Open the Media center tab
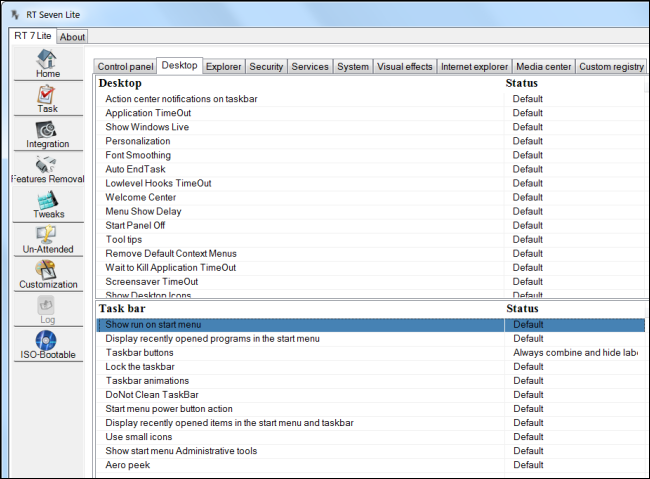 (543, 66)
